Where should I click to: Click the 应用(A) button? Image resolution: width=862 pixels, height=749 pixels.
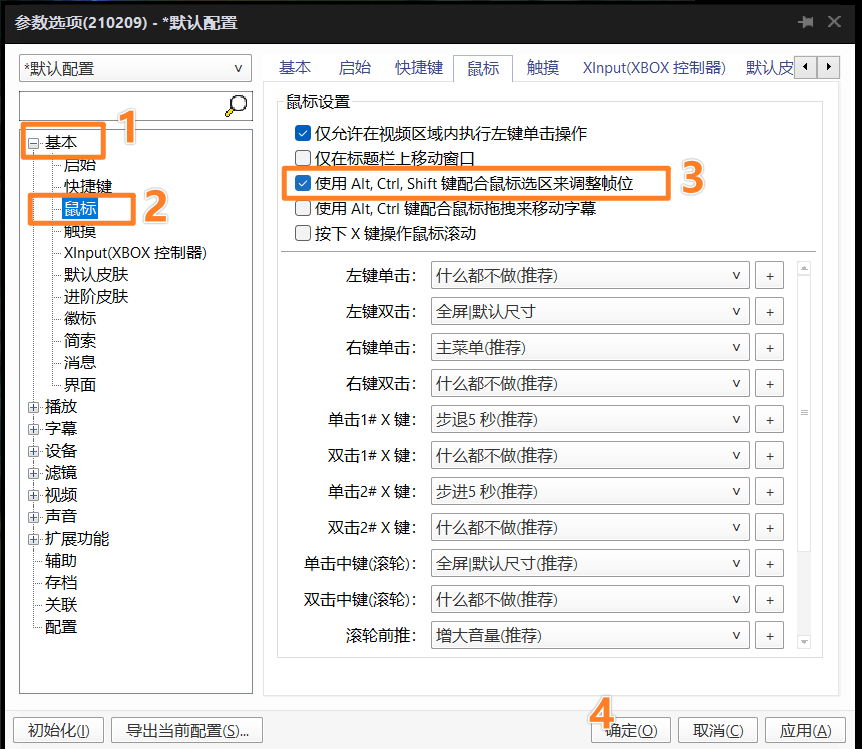(805, 730)
